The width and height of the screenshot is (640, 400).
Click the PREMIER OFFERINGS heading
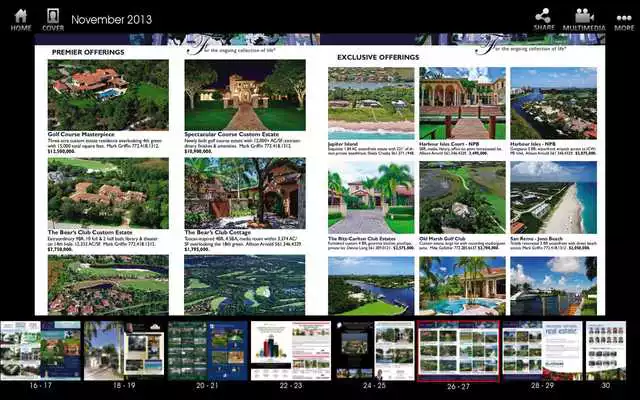(x=88, y=52)
